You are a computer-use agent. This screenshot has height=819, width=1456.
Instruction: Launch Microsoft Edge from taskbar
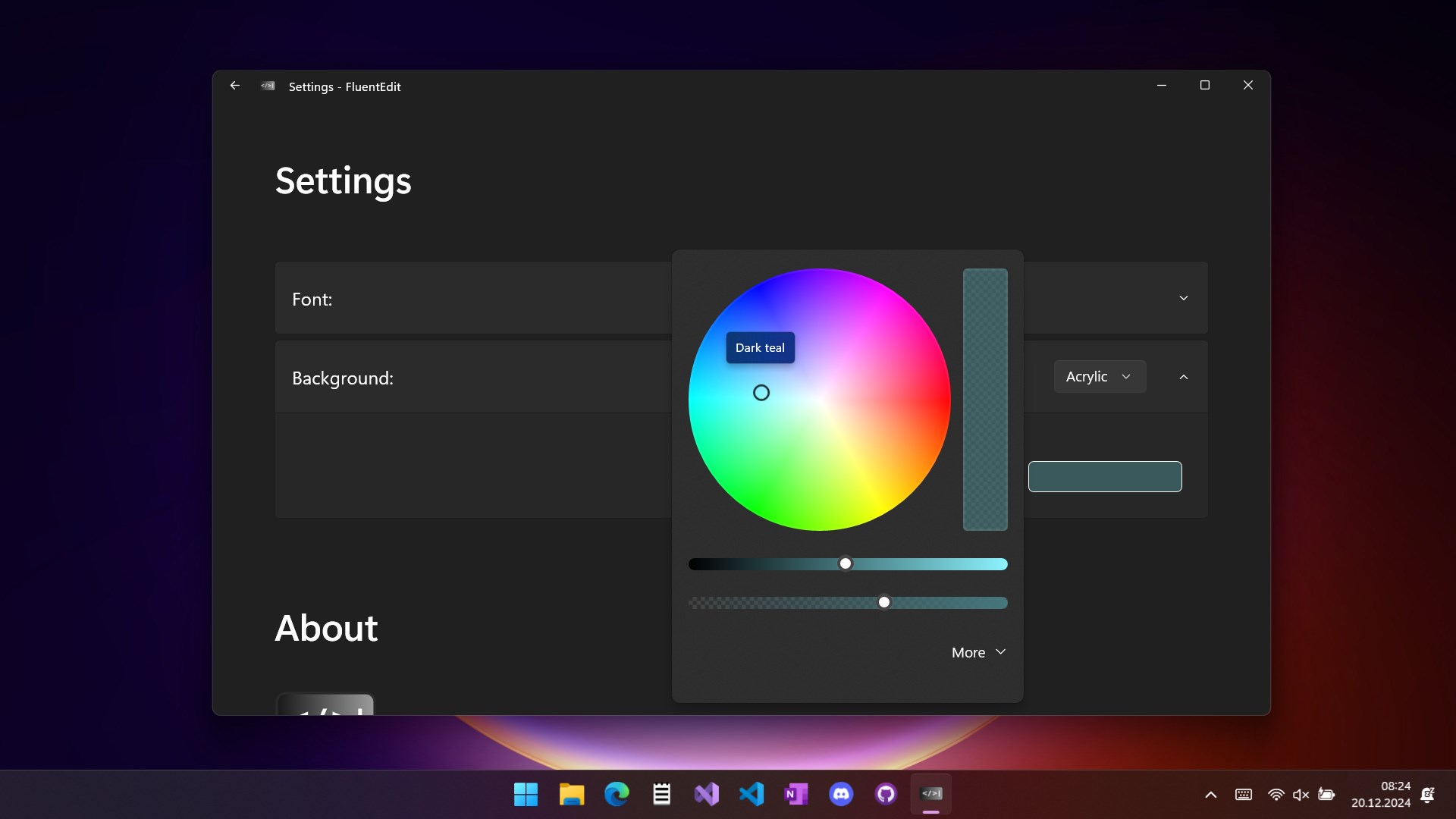617,794
